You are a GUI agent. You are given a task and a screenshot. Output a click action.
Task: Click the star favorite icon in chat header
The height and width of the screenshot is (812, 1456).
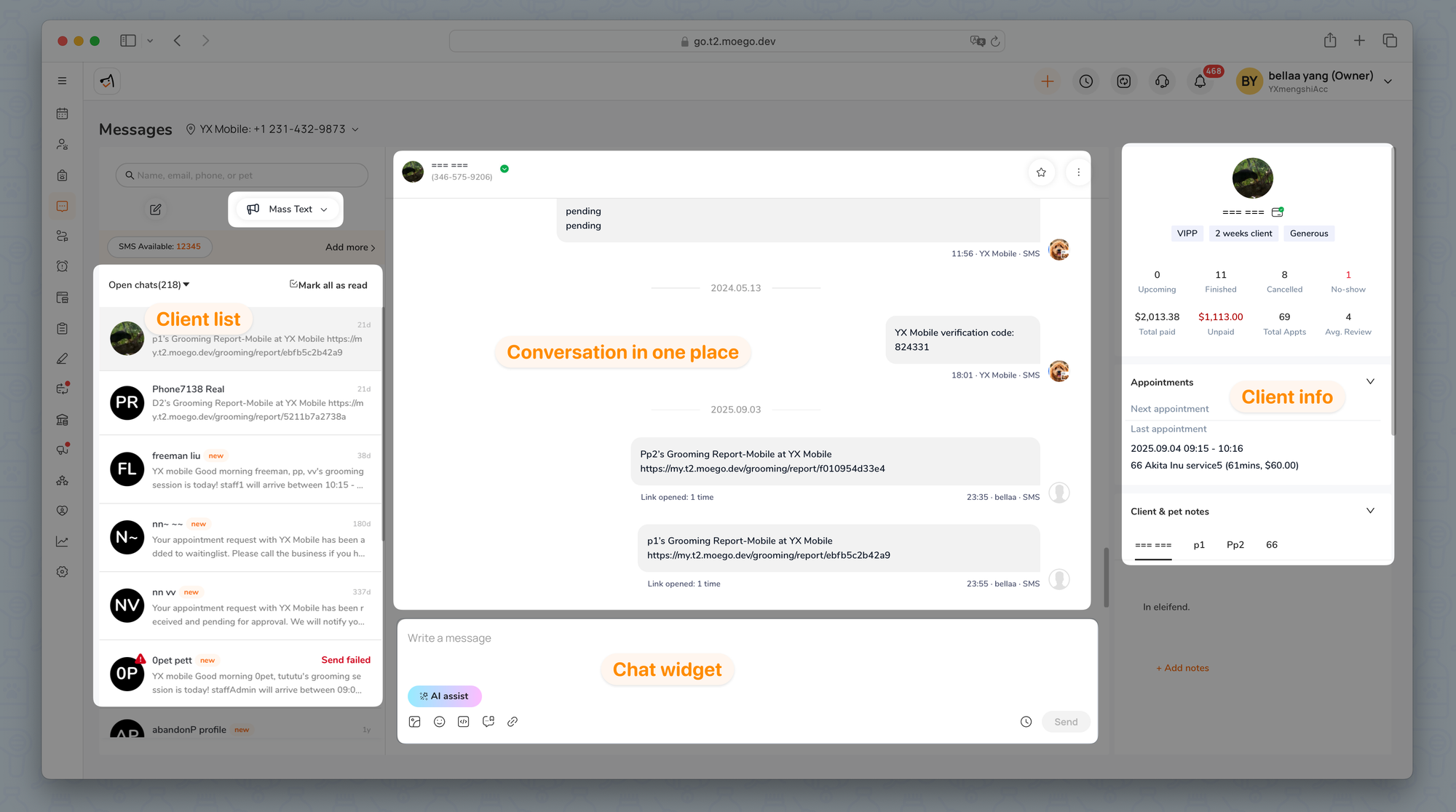coord(1041,172)
